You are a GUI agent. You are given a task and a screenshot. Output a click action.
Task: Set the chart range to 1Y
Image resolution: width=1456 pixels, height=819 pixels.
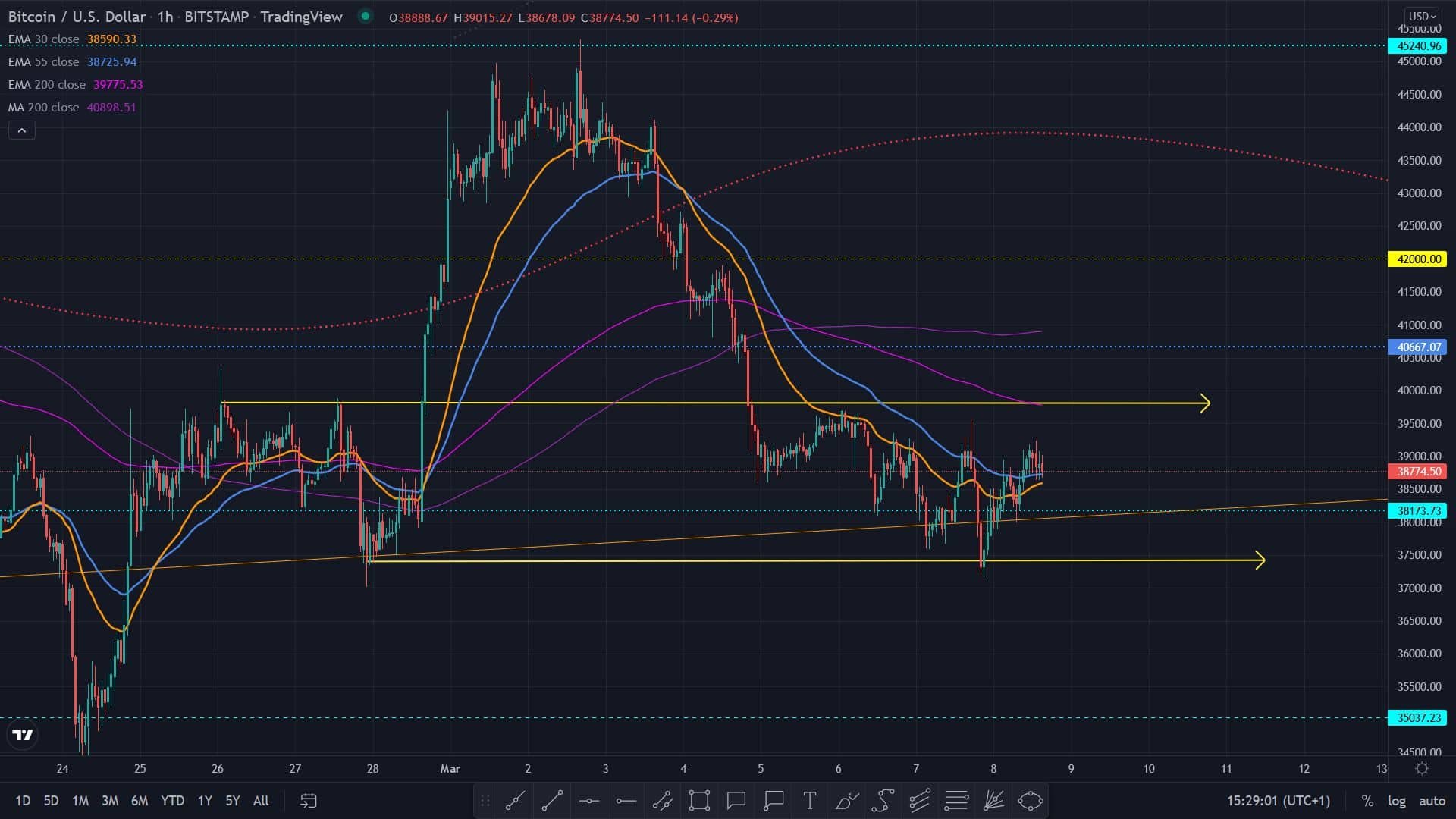205,800
